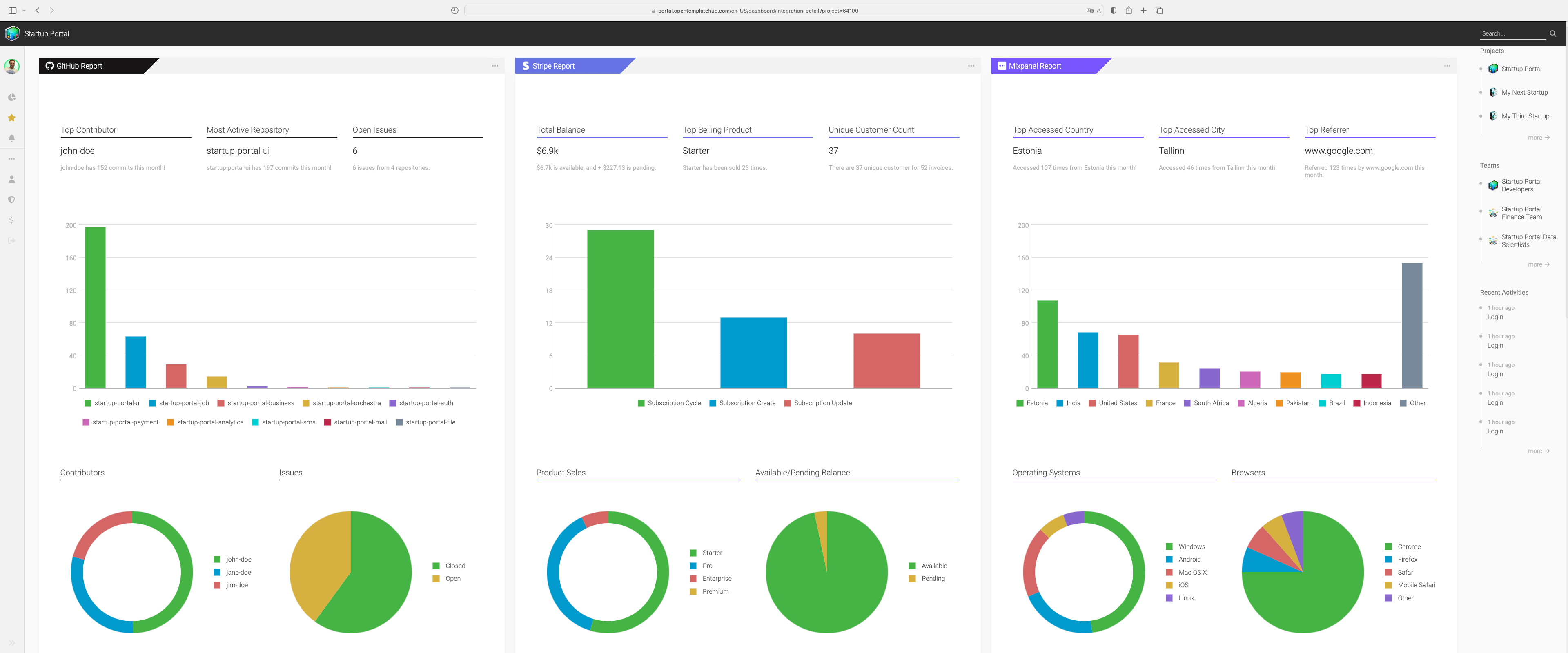
Task: Click the privacy shield icon in Safari toolbar
Action: (1113, 10)
